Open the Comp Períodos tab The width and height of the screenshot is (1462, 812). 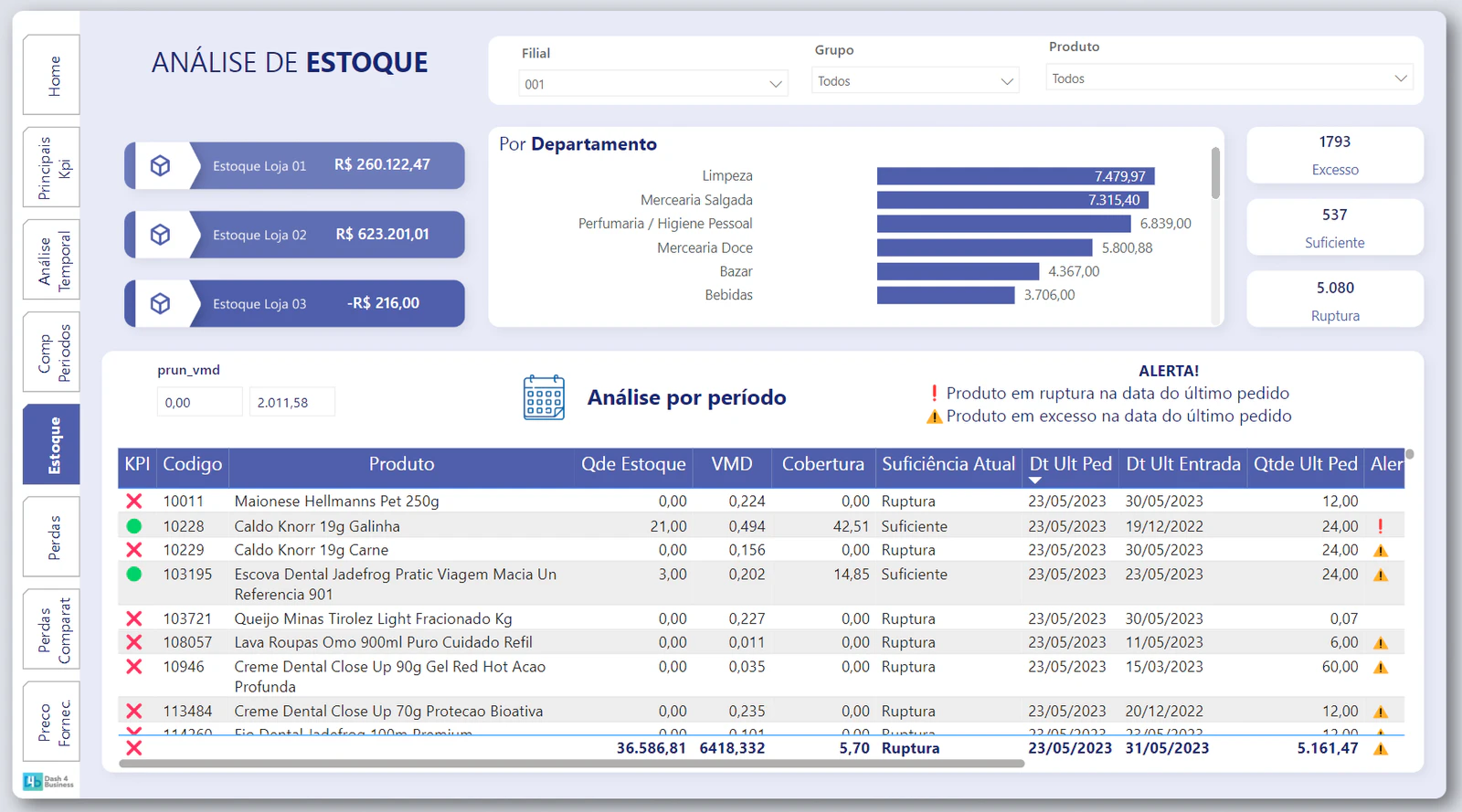[x=51, y=352]
